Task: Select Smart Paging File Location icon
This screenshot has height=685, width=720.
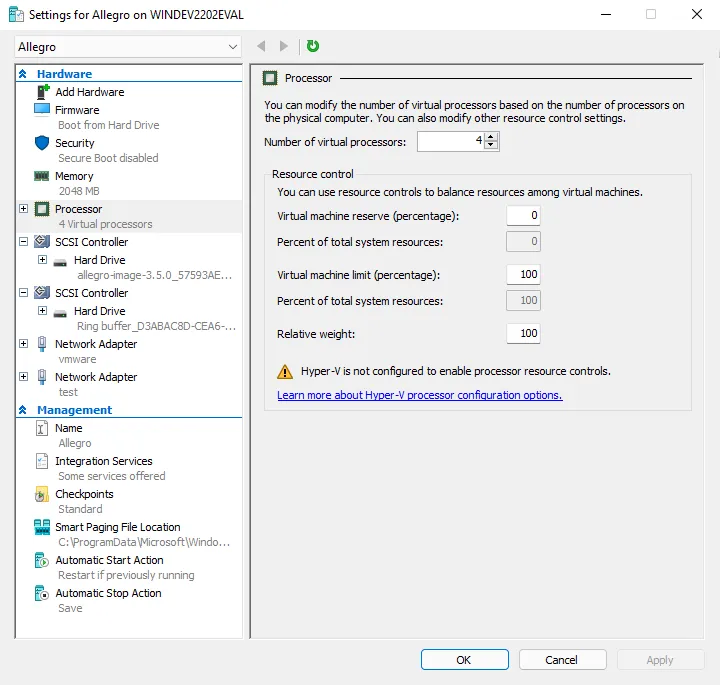Action: click(42, 527)
